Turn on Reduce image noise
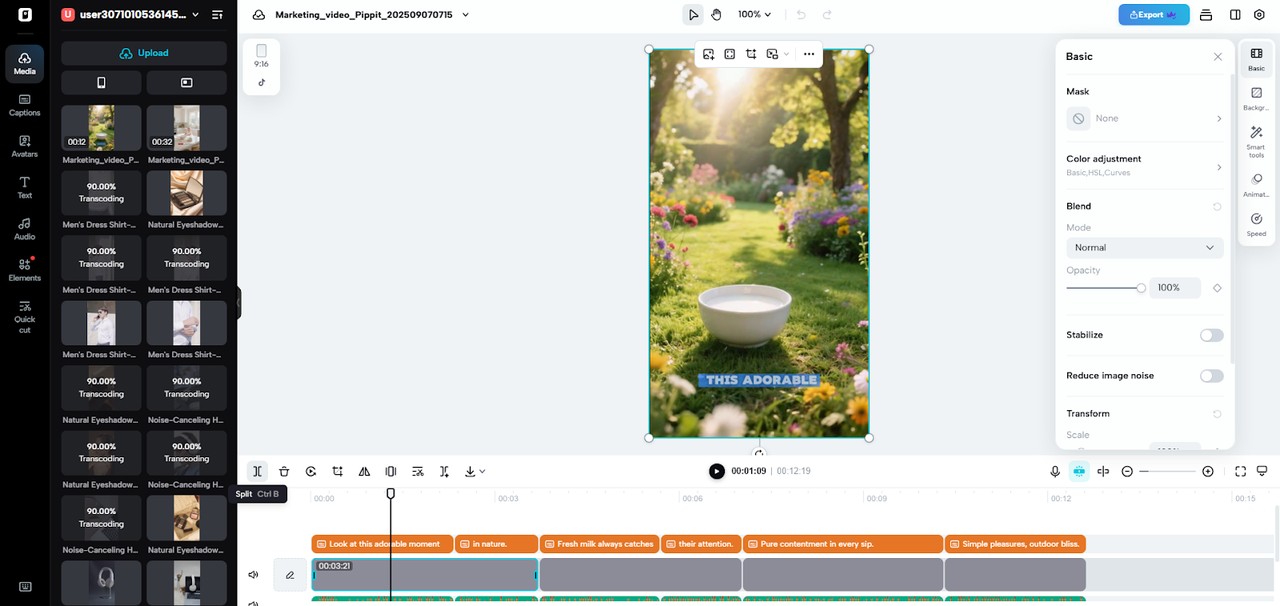The width and height of the screenshot is (1280, 606). coord(1211,376)
